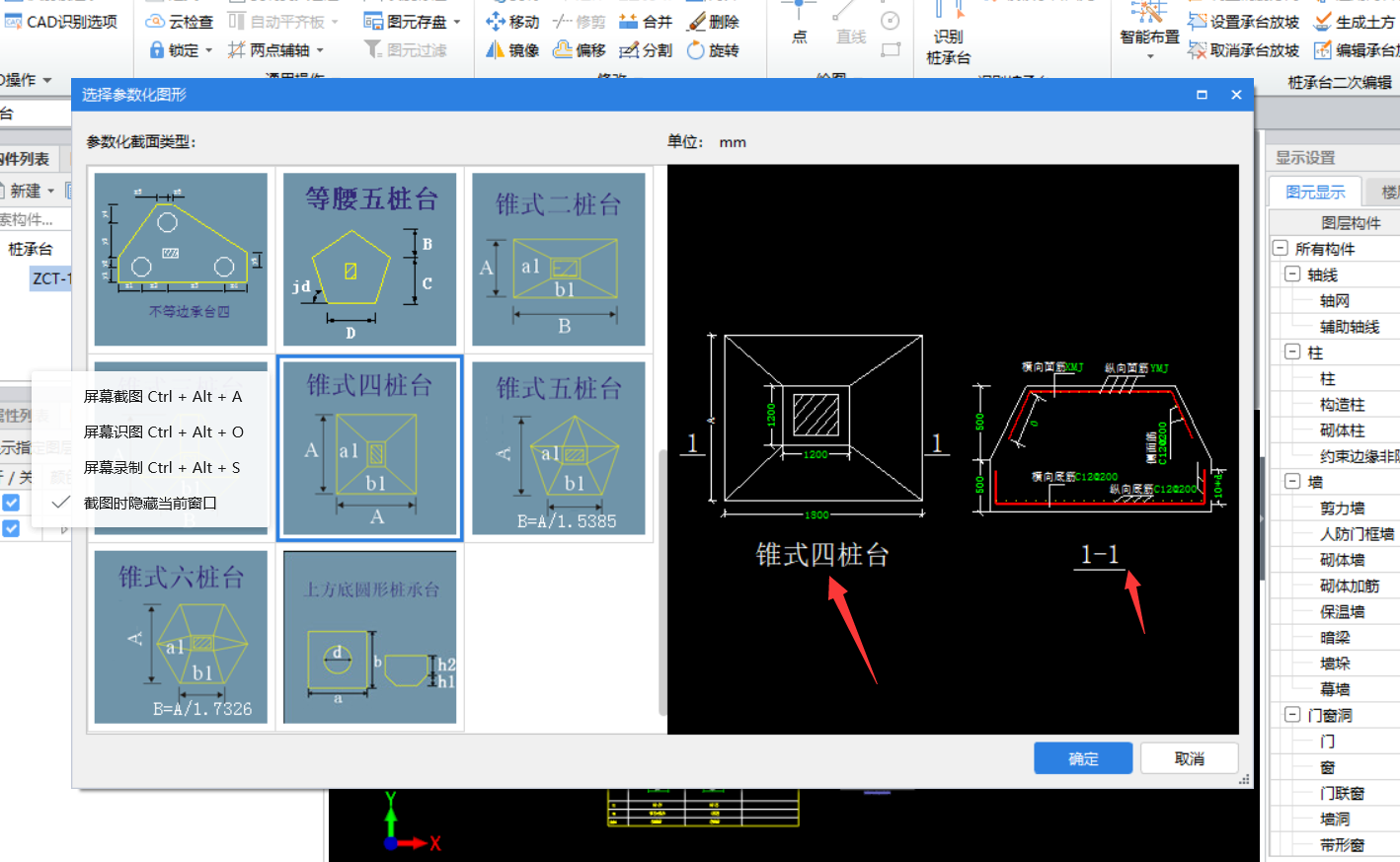
Task: Select 轴网 in the layer tree
Action: 1334,300
